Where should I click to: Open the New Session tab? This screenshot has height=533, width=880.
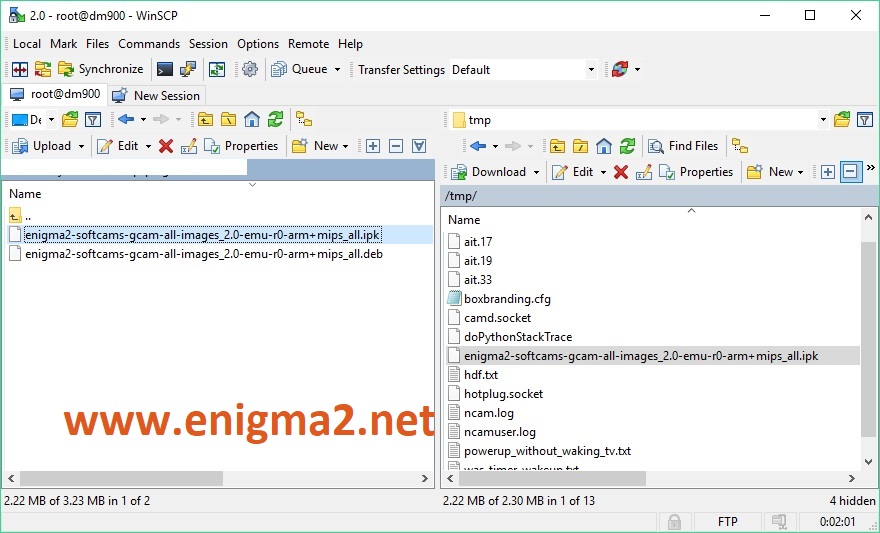tap(157, 95)
